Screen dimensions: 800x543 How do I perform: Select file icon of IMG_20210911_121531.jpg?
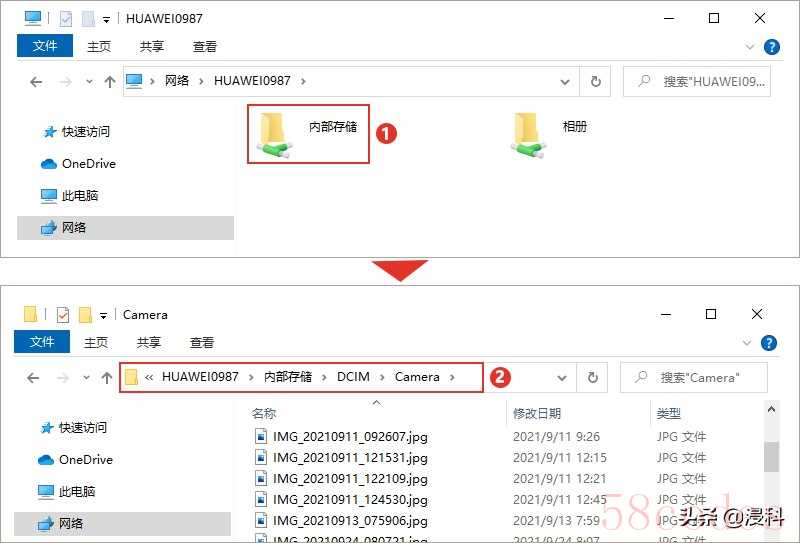[261, 457]
